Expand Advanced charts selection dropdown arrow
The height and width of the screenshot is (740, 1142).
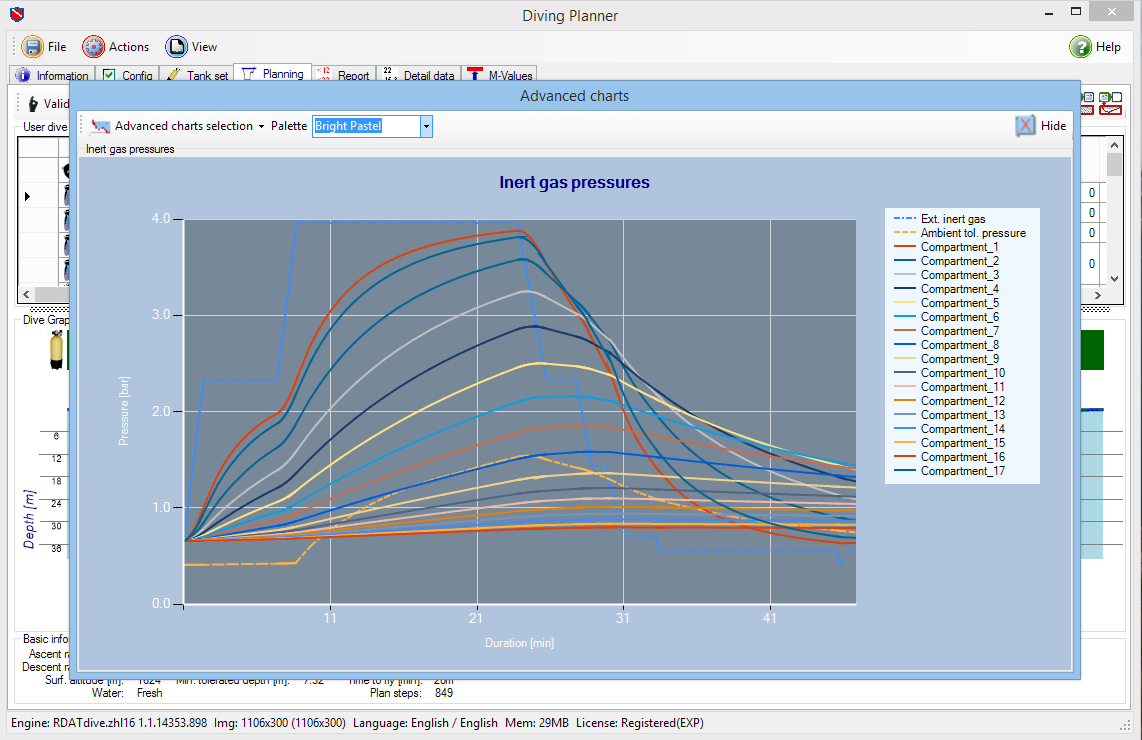click(x=261, y=127)
